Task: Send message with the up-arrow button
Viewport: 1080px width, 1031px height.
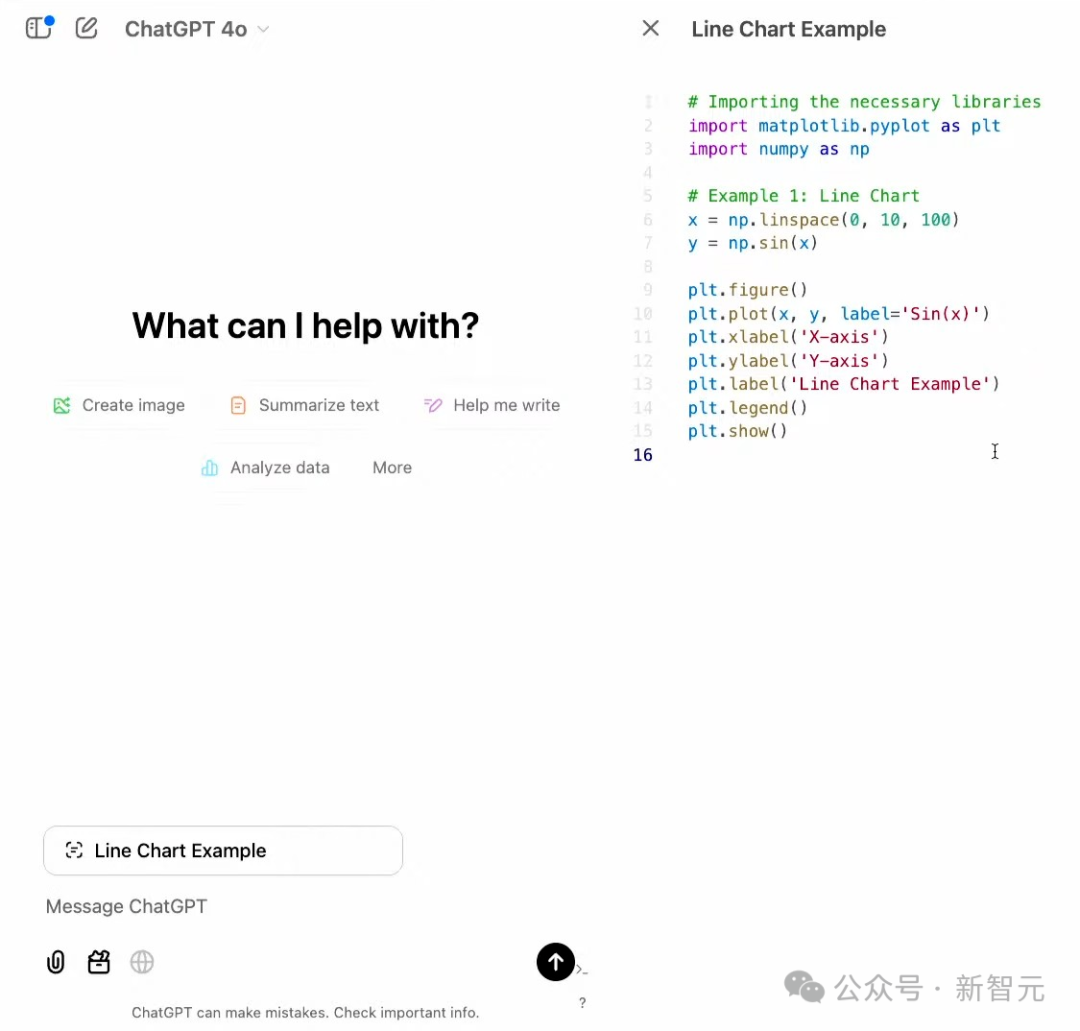Action: (x=556, y=962)
